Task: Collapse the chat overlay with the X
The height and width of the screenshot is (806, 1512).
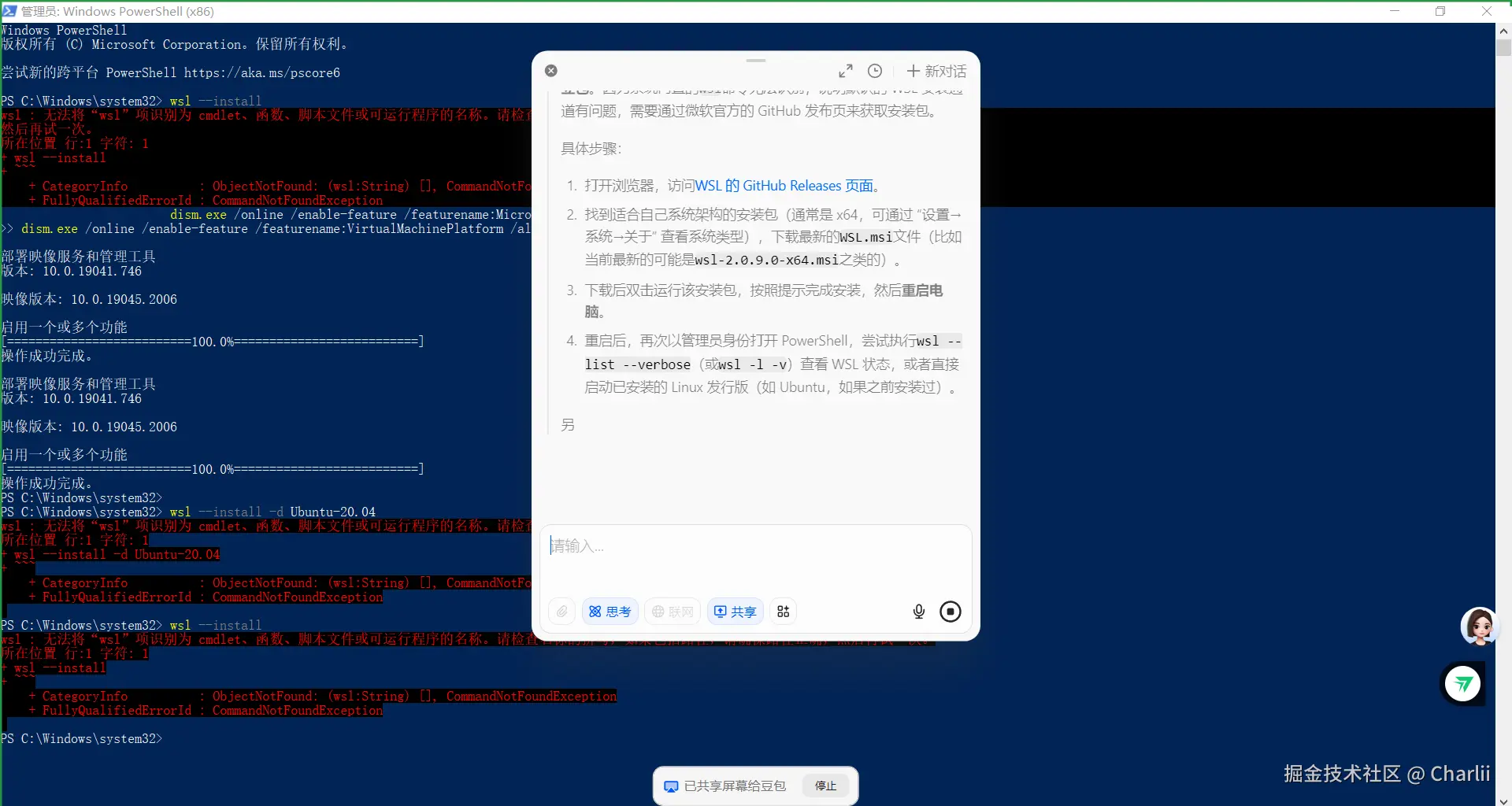Action: (550, 70)
